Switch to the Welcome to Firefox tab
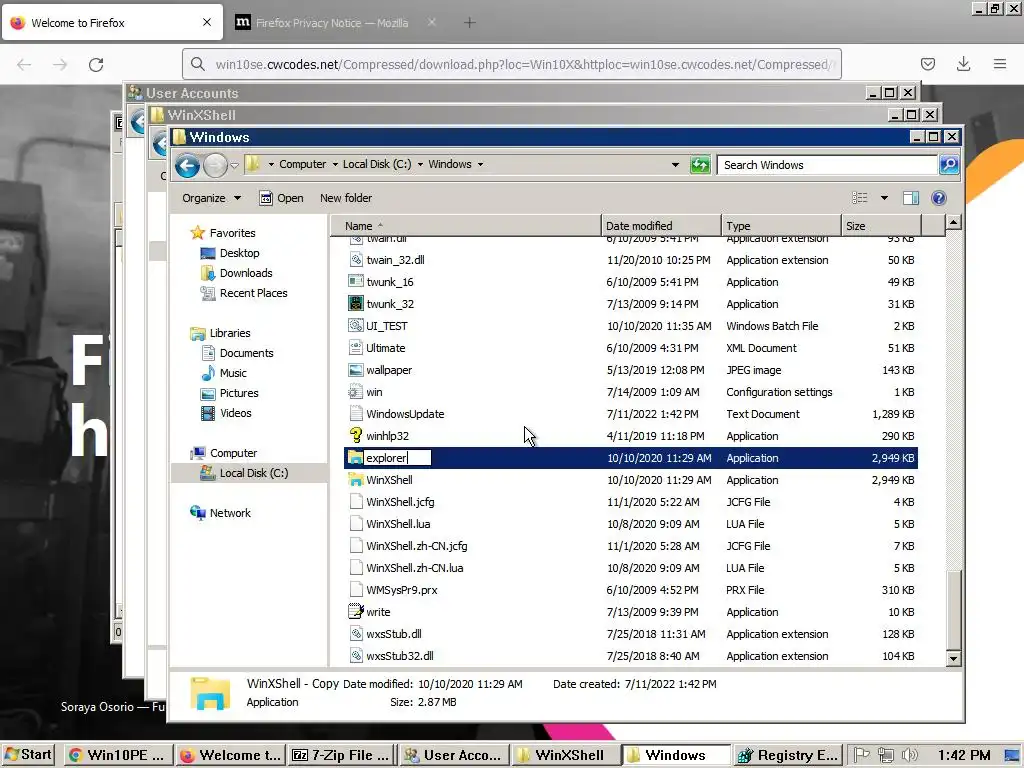 click(112, 23)
